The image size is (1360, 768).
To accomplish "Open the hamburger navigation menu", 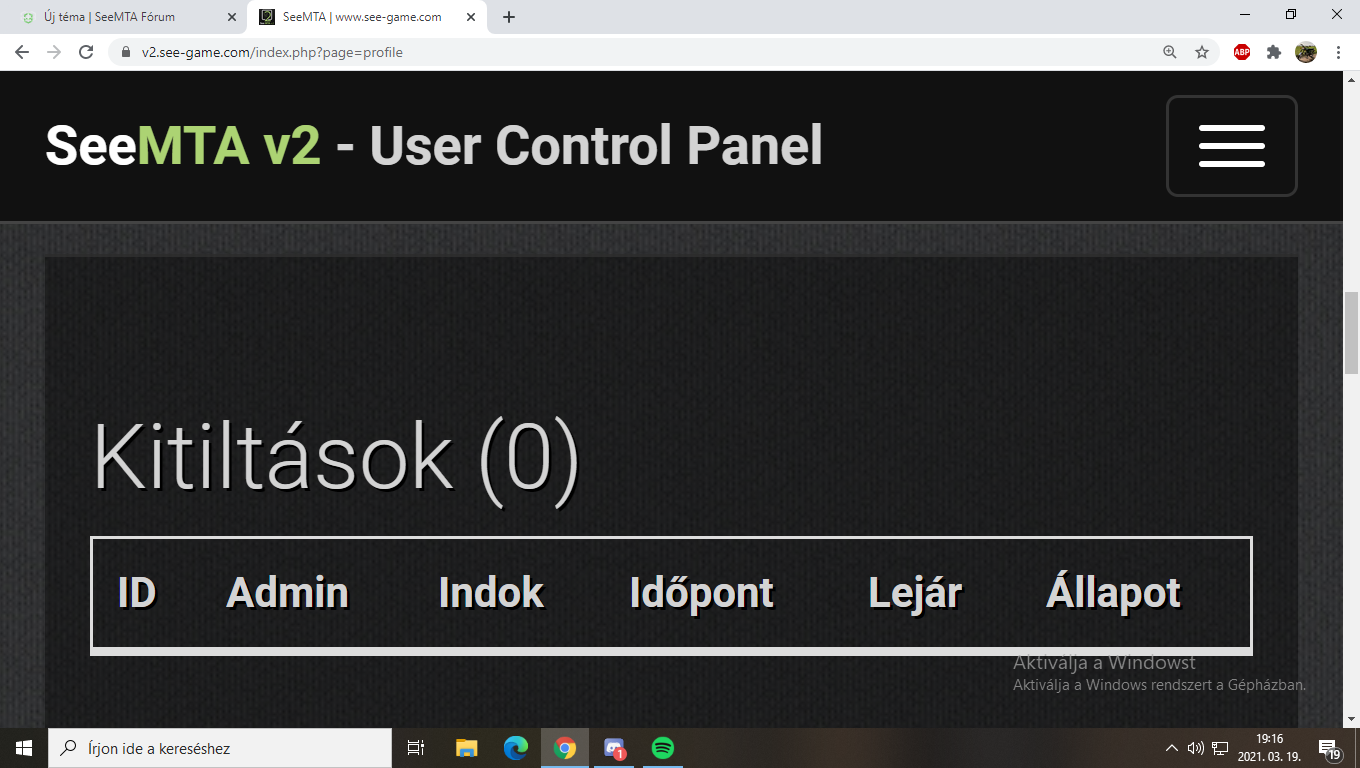I will coord(1232,146).
